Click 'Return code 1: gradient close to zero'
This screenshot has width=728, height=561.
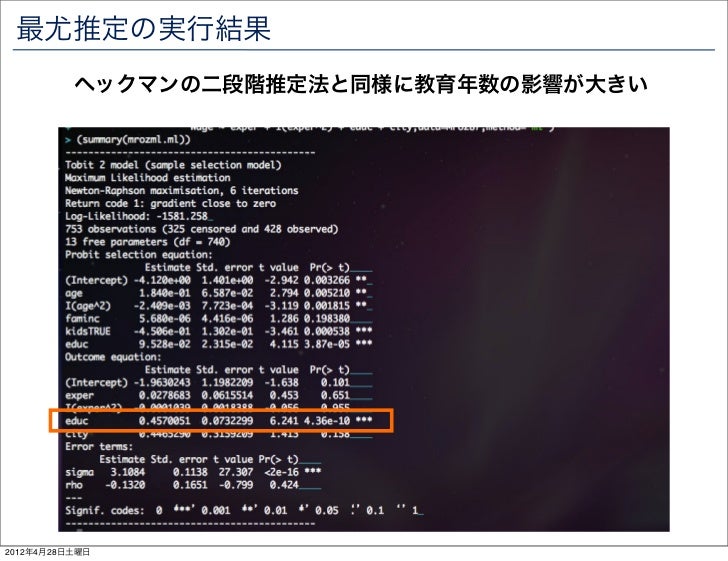(x=170, y=203)
